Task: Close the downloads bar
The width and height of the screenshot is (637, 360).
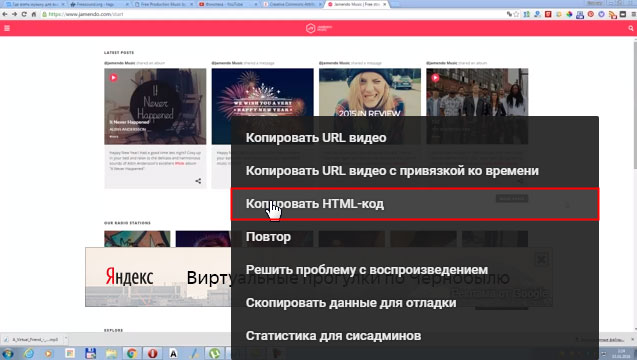Action: (x=633, y=339)
